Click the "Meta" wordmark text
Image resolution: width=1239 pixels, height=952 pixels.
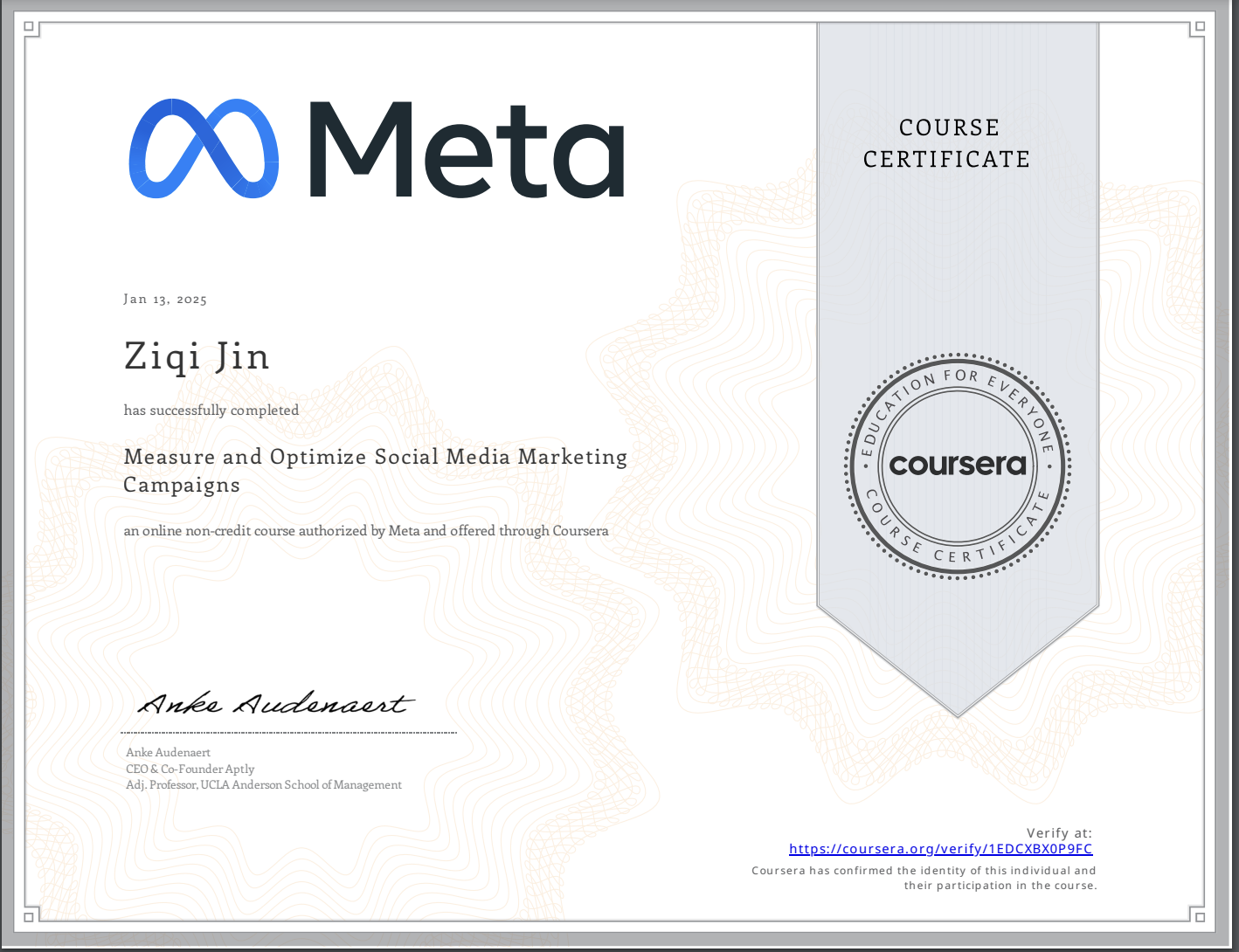click(467, 149)
